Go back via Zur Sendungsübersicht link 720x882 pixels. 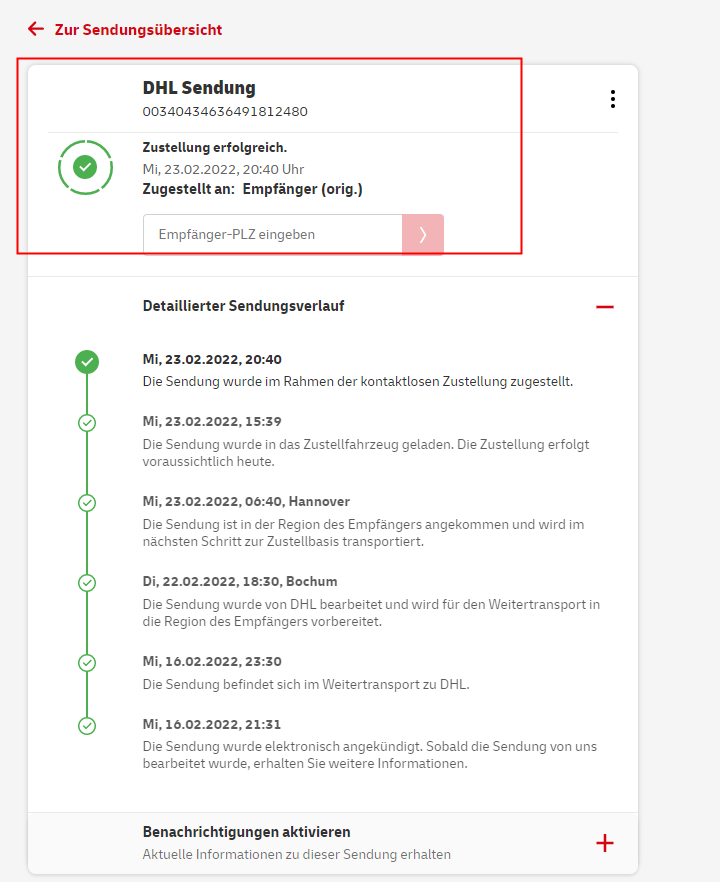138,30
